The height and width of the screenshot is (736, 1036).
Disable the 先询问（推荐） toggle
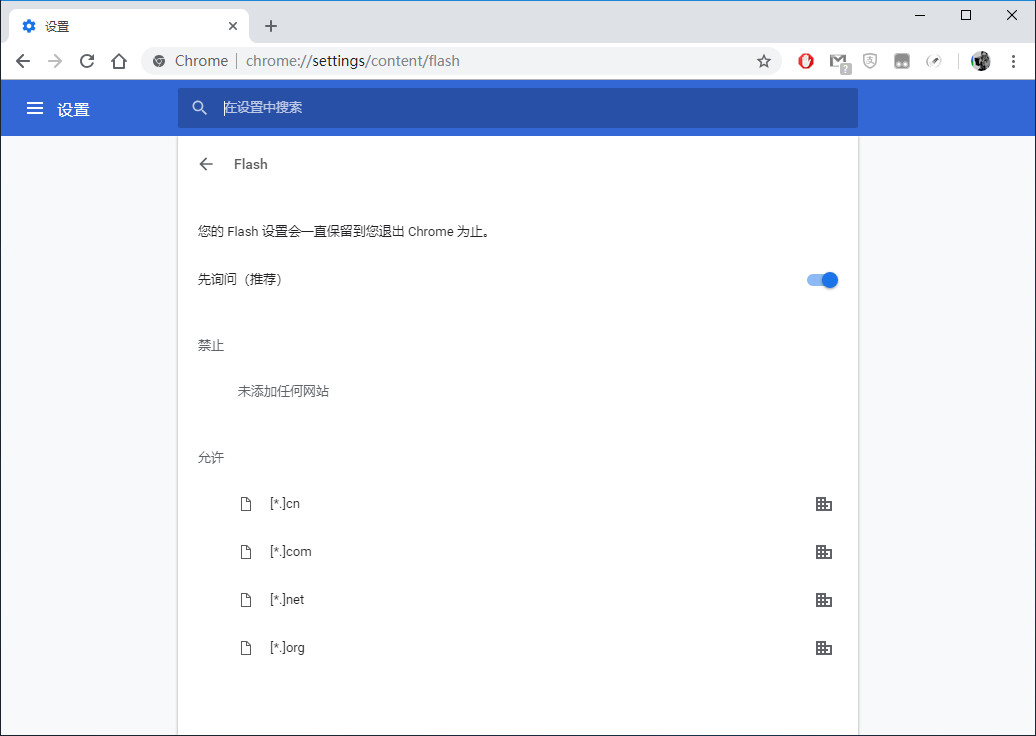822,280
